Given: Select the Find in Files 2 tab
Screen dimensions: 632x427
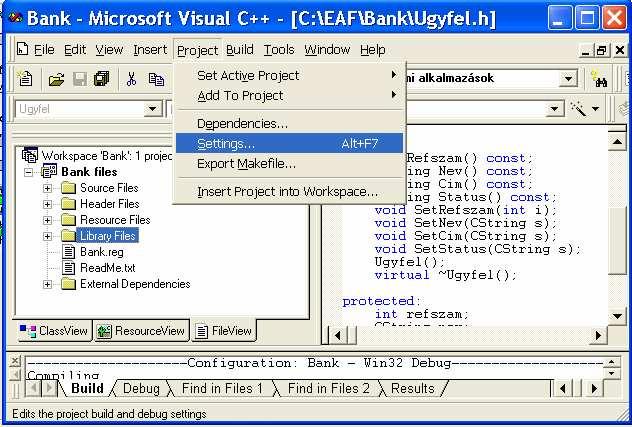Looking at the screenshot, I should [328, 388].
